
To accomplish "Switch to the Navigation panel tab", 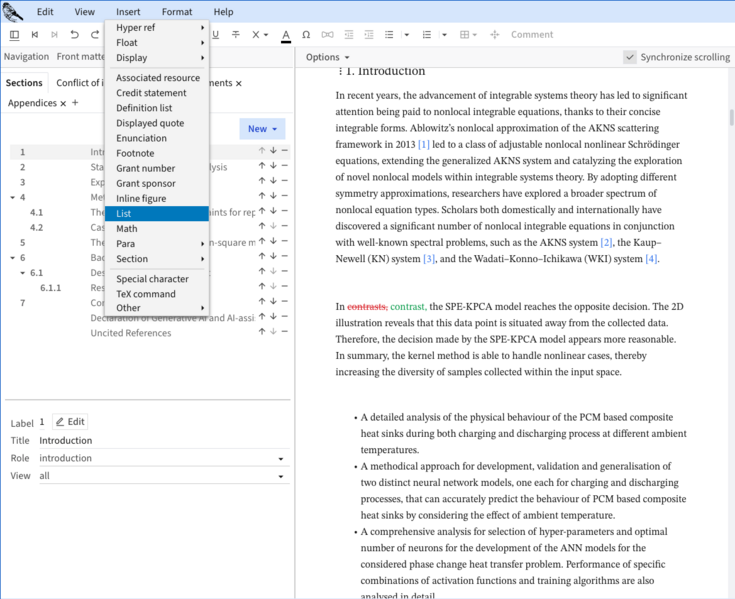I will [26, 57].
